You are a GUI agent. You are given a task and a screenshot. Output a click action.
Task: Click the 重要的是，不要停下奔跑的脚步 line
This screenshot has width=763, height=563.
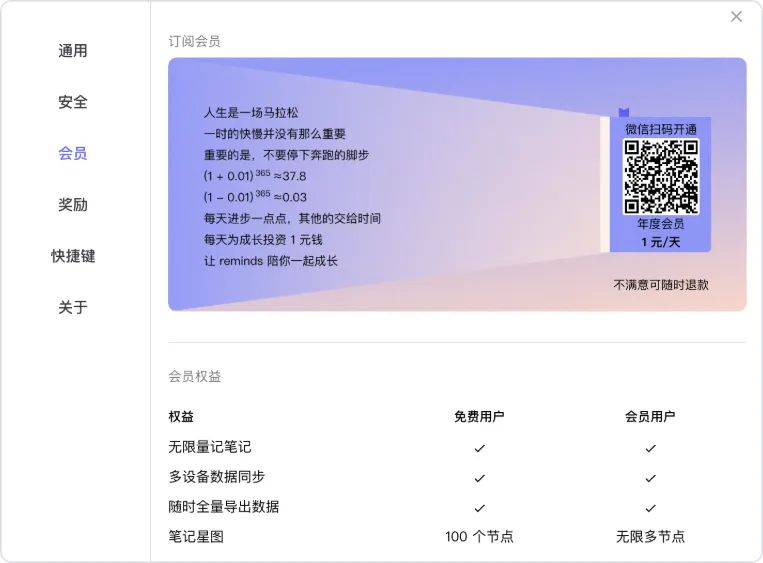point(286,155)
